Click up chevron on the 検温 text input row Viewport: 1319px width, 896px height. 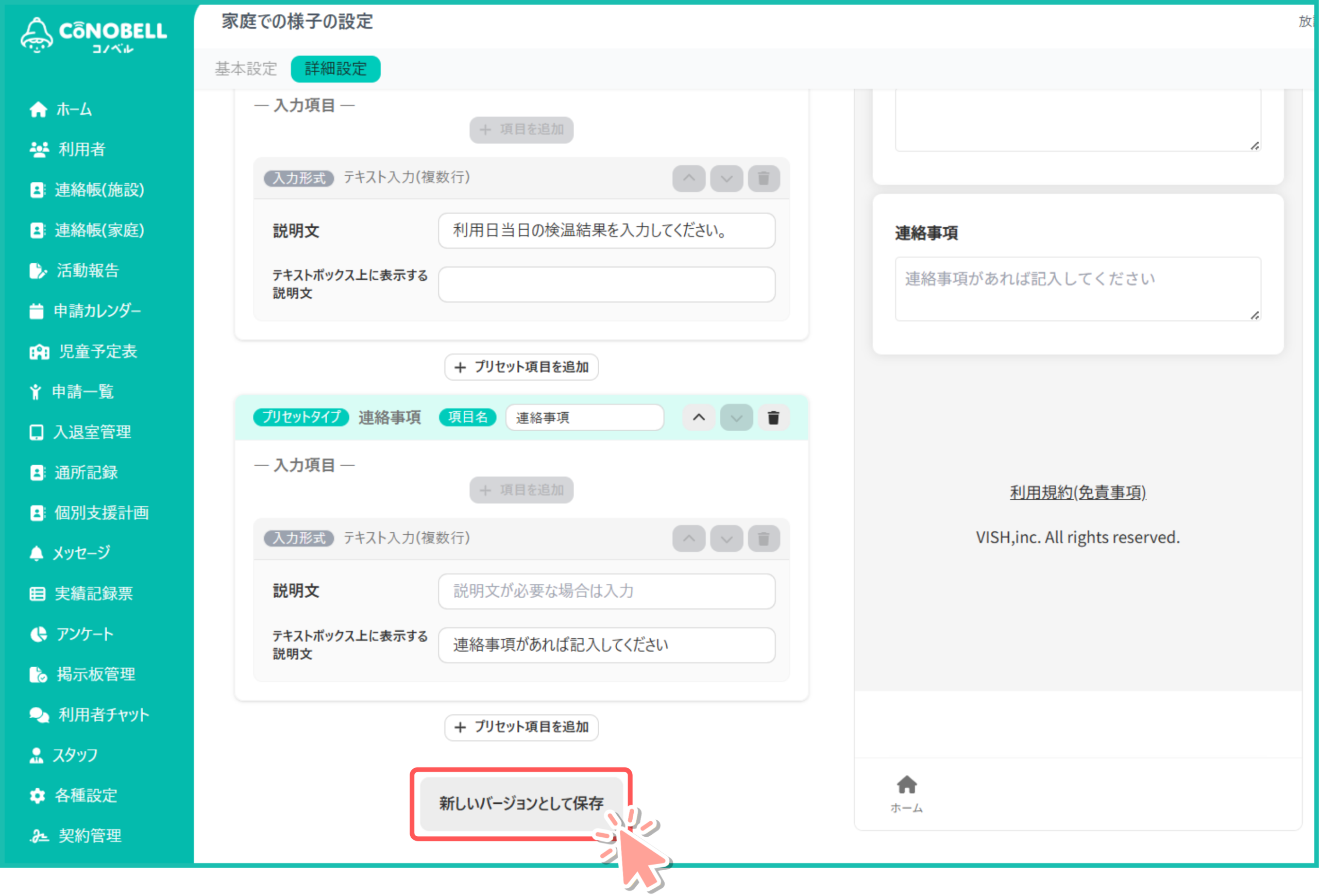688,178
